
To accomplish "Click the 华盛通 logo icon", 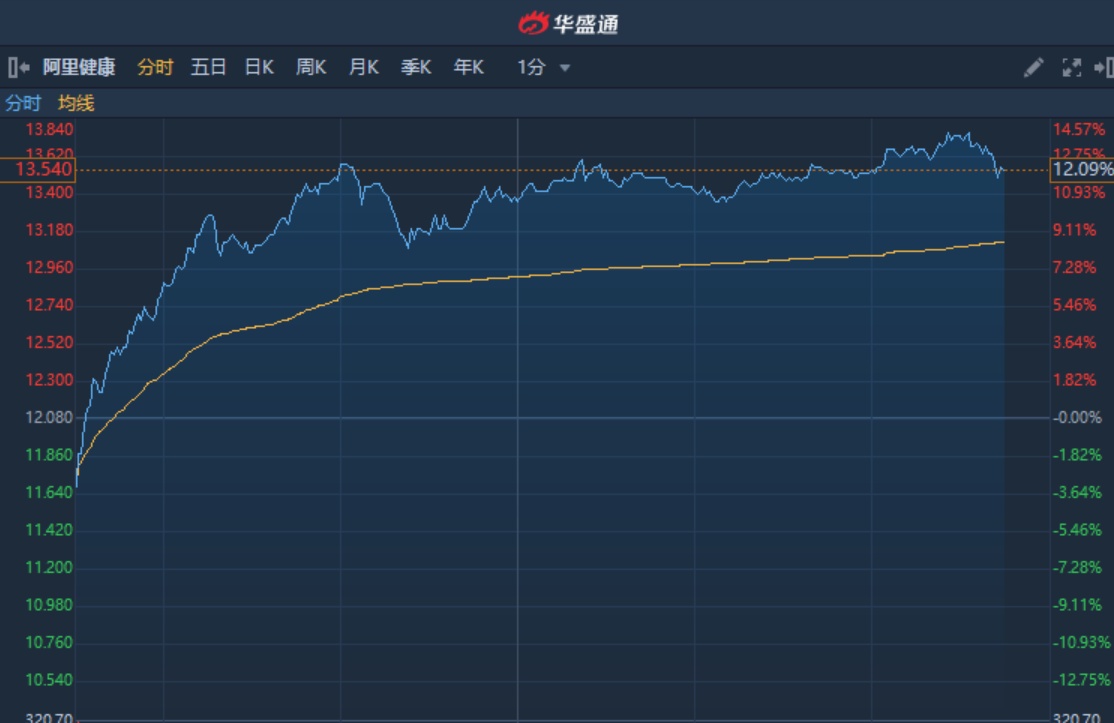I will [x=533, y=23].
